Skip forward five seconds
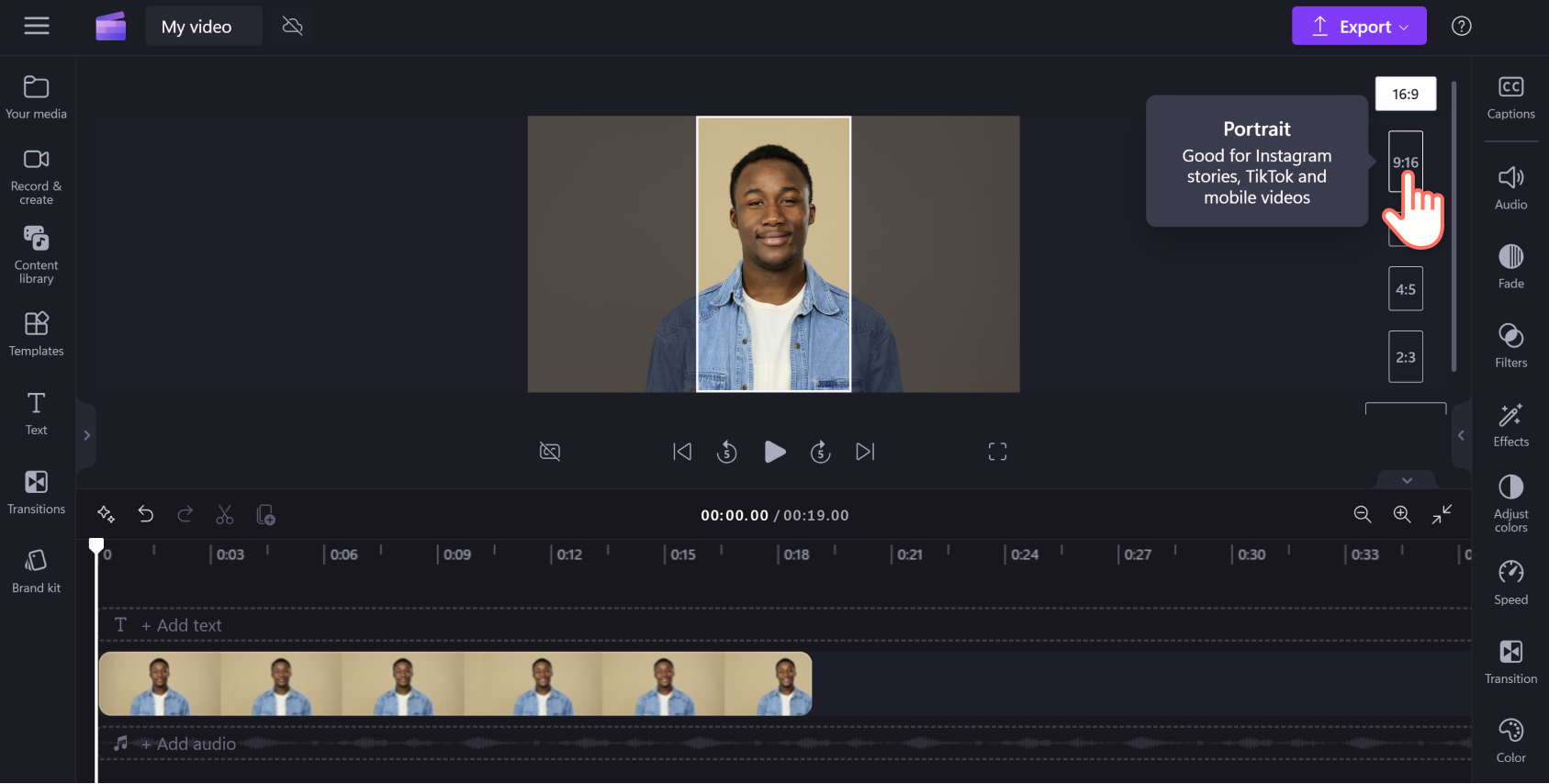This screenshot has width=1549, height=784. pyautogui.click(x=821, y=452)
